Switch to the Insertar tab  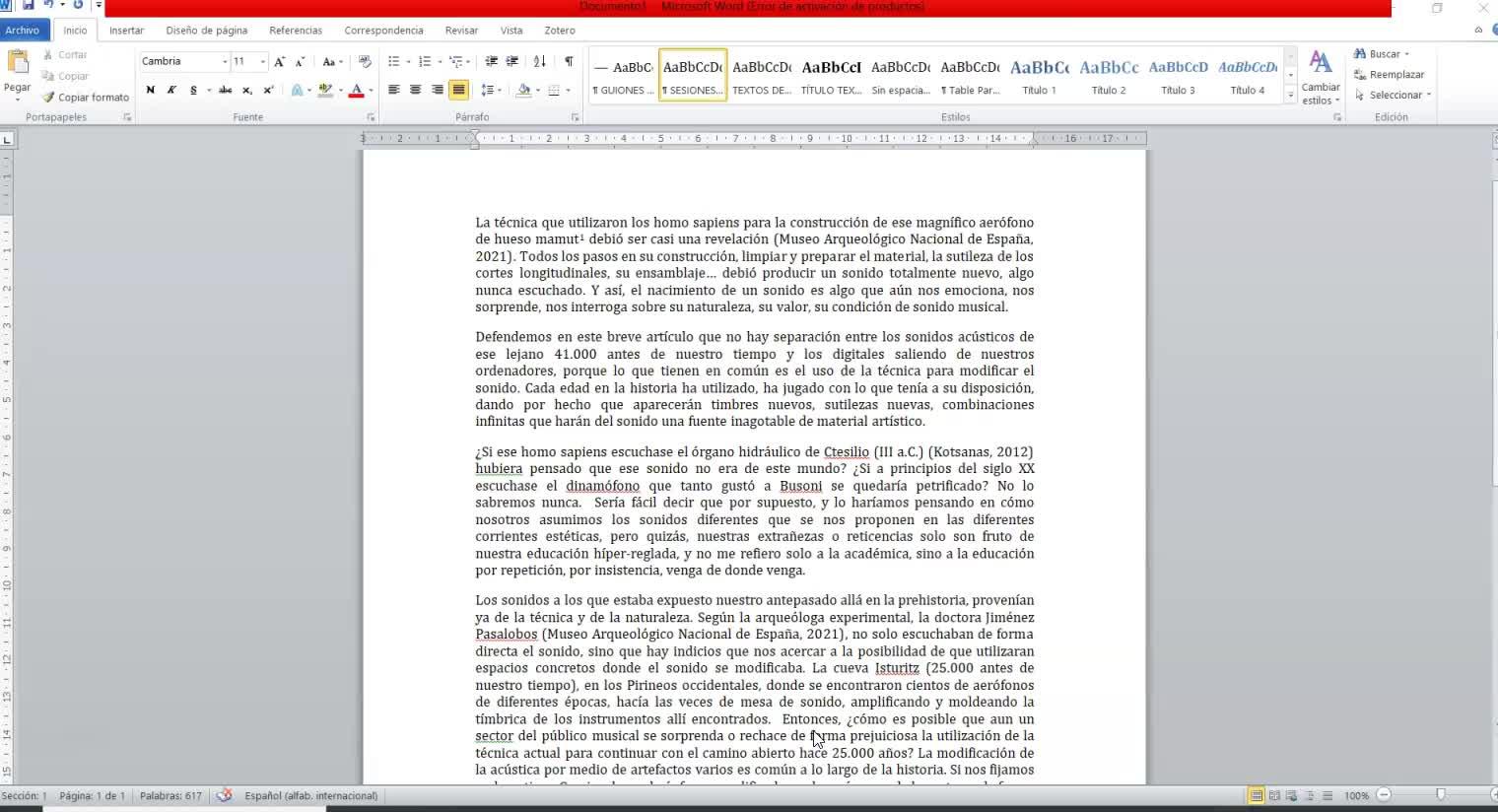click(x=126, y=31)
